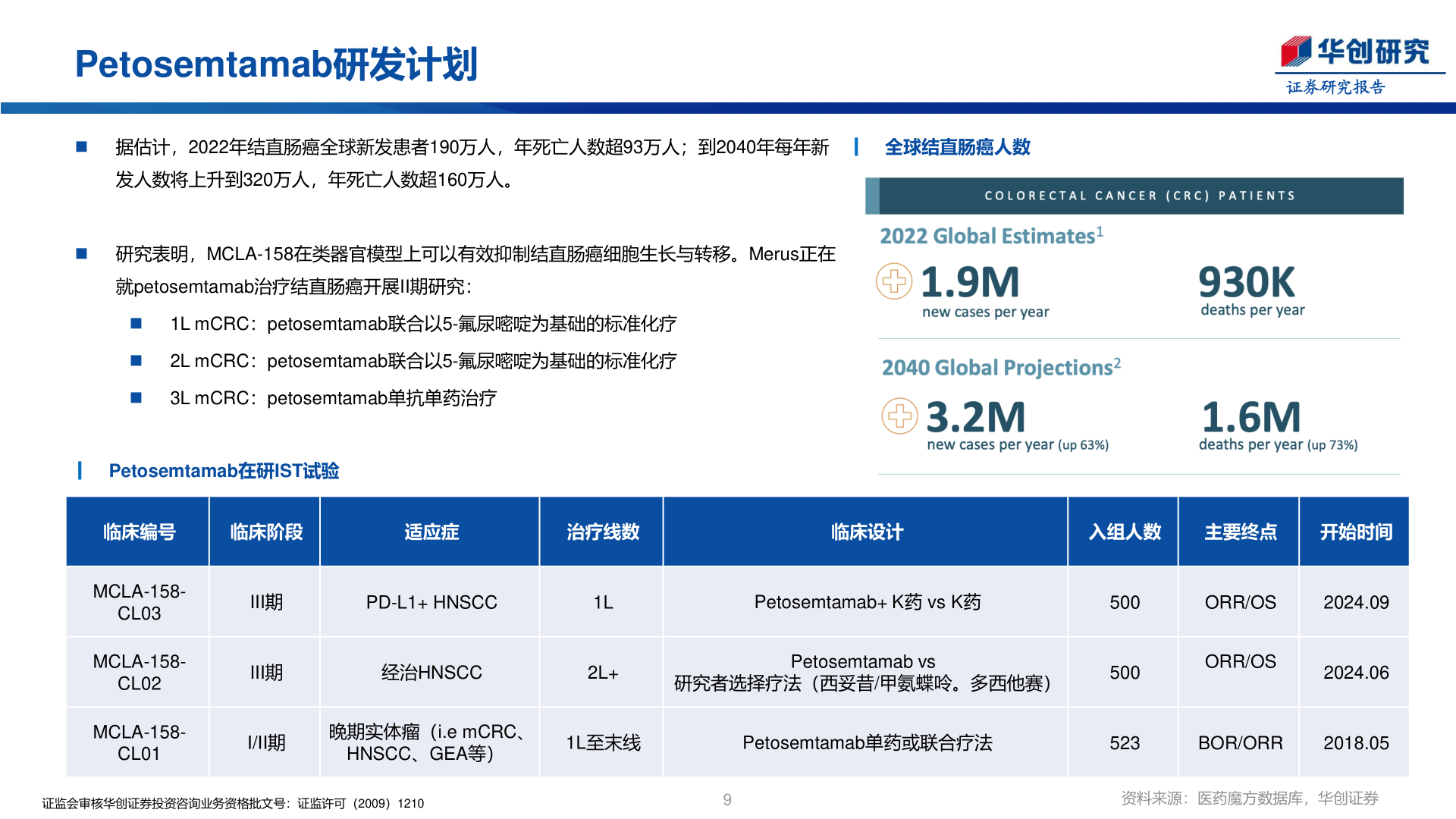Toggle the 2040 Global Projections section
1456x819 pixels.
(x=999, y=368)
